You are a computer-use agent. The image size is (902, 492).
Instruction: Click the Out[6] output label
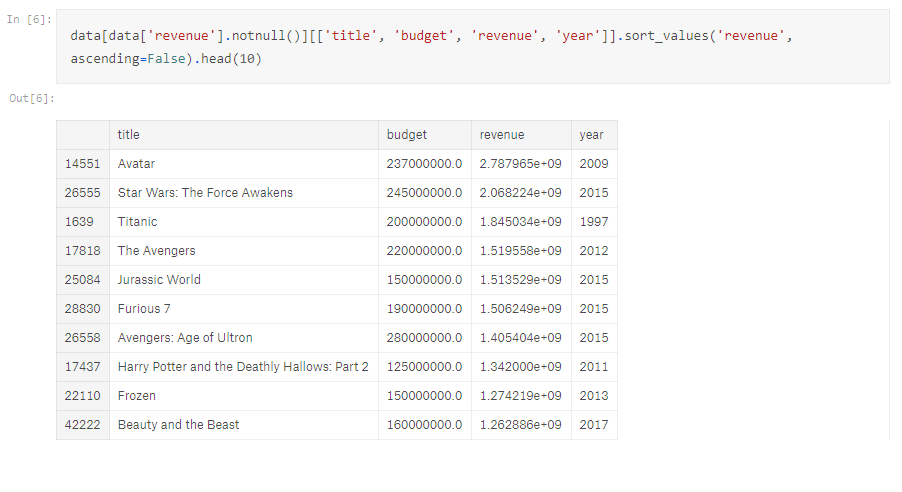click(32, 98)
